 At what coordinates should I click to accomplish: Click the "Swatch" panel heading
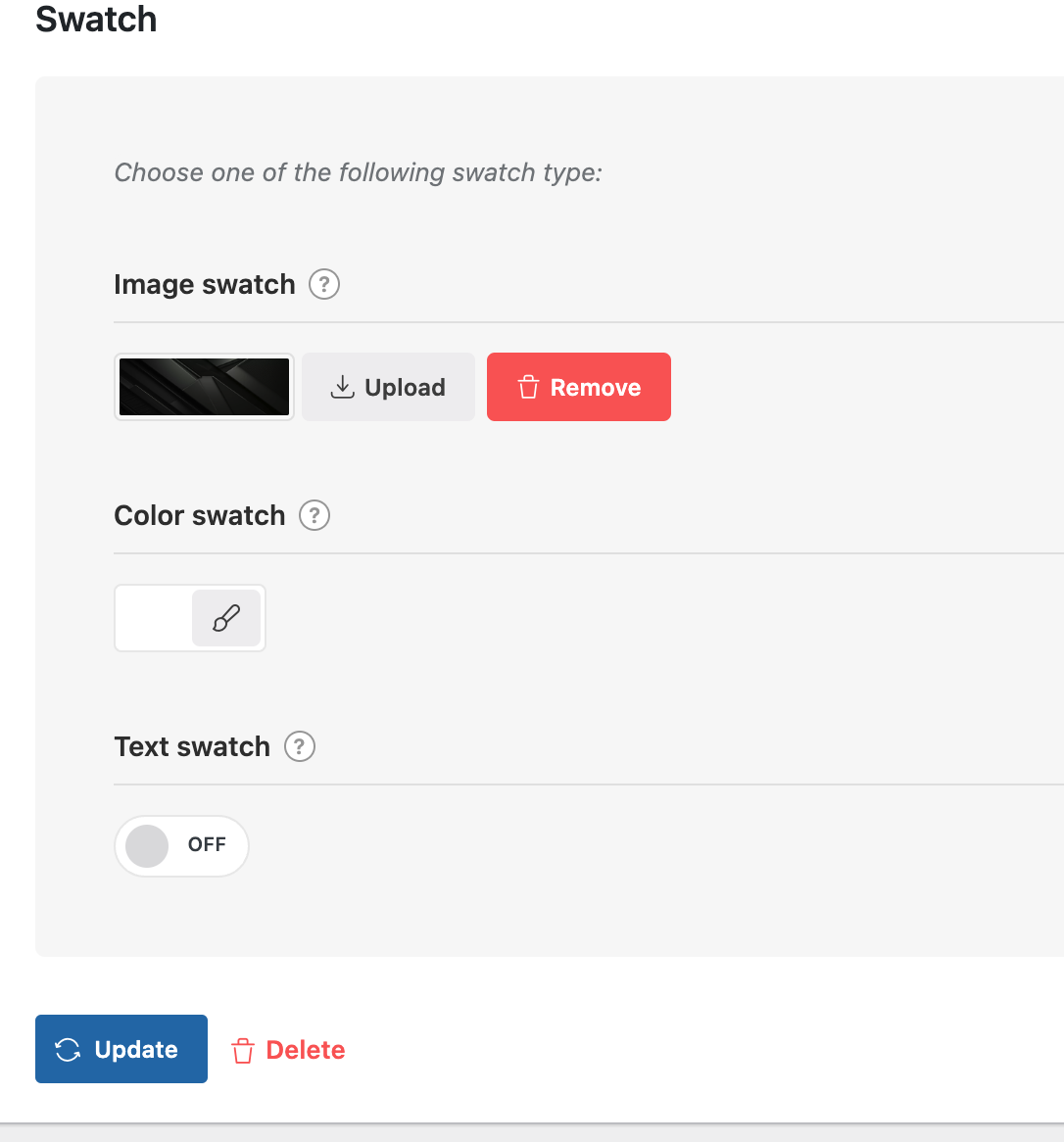(x=96, y=20)
